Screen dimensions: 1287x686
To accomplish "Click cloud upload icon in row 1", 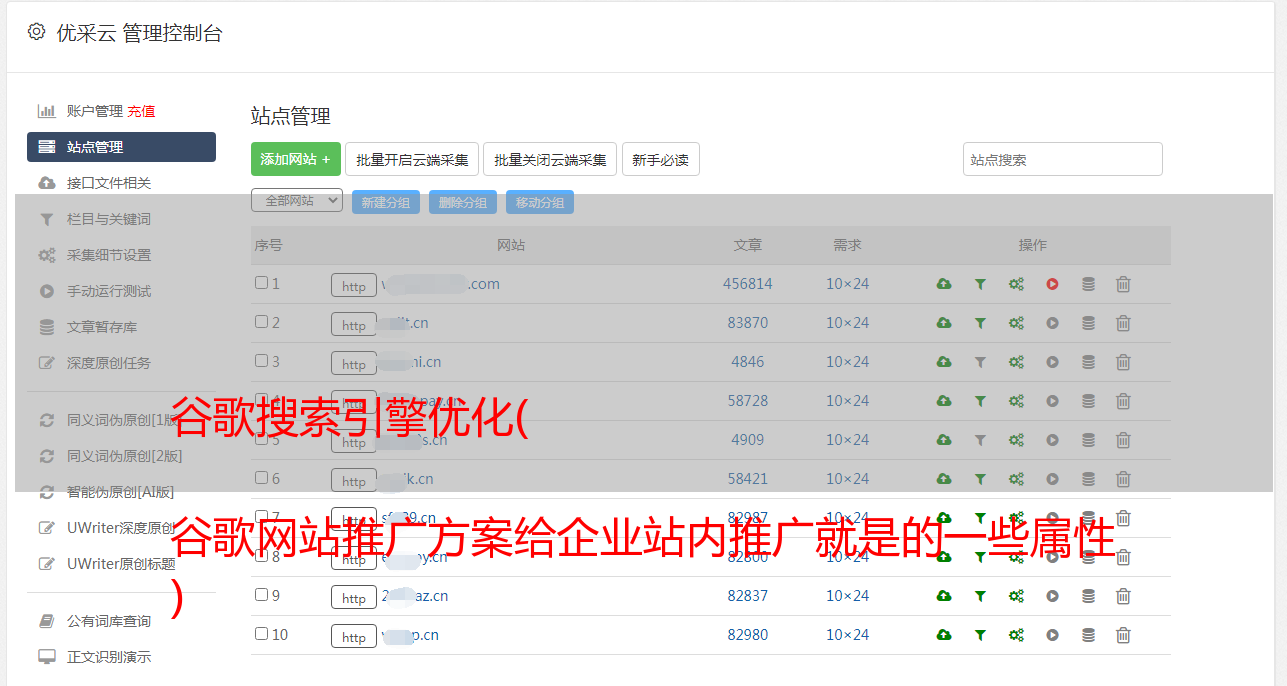I will (944, 284).
